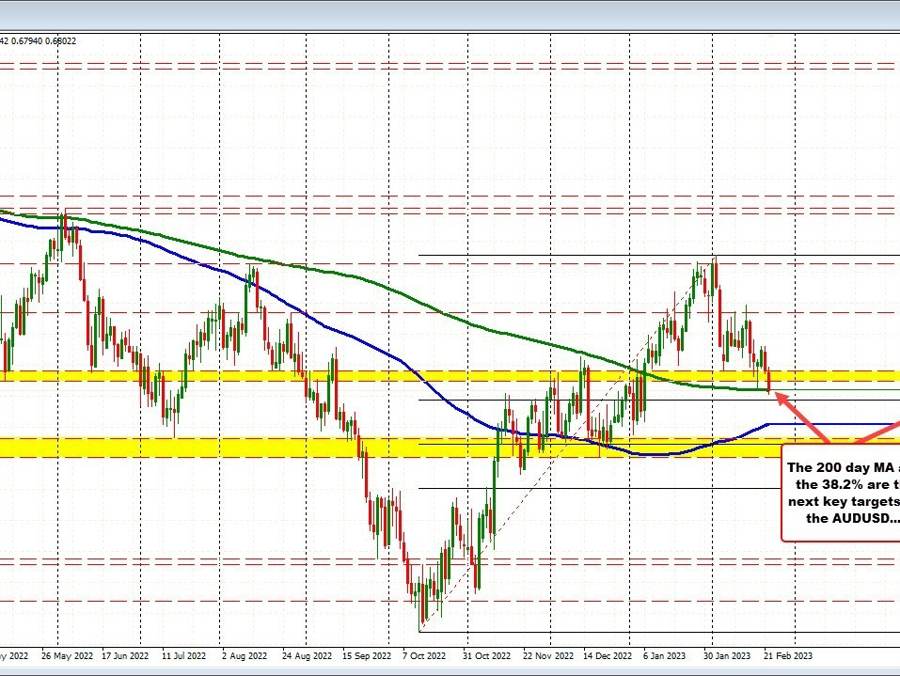Click the red arrowhead pointing at latest candle
900x676 pixels.
(780, 397)
